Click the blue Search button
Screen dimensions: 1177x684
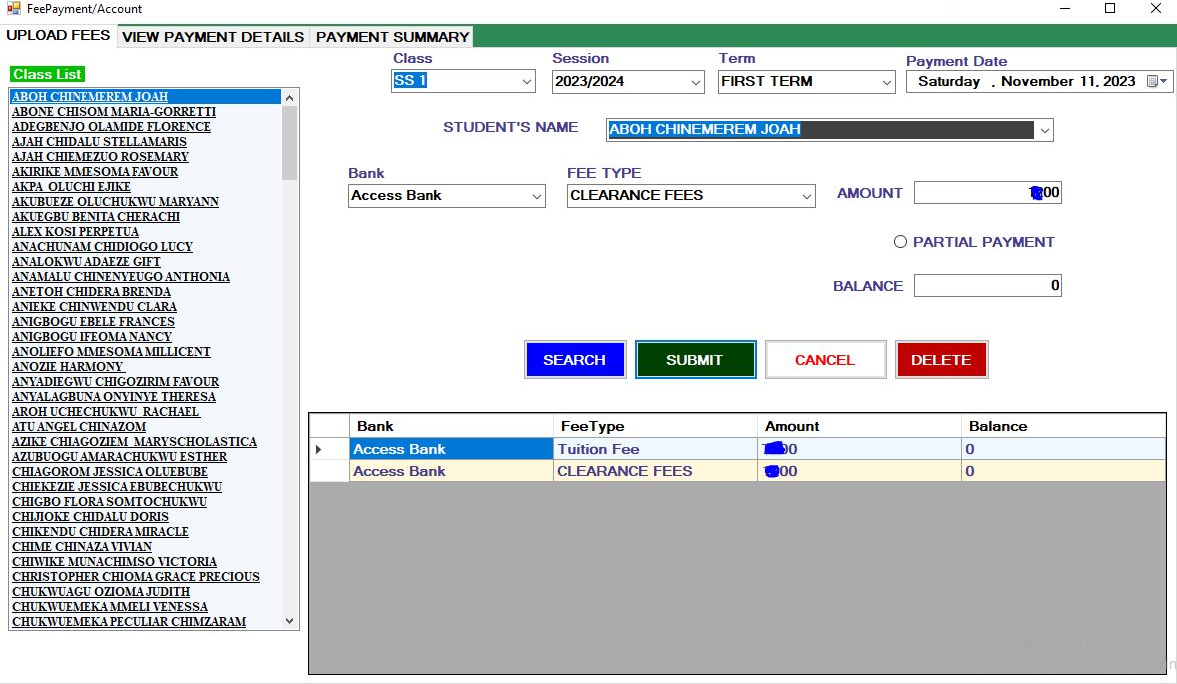click(574, 360)
